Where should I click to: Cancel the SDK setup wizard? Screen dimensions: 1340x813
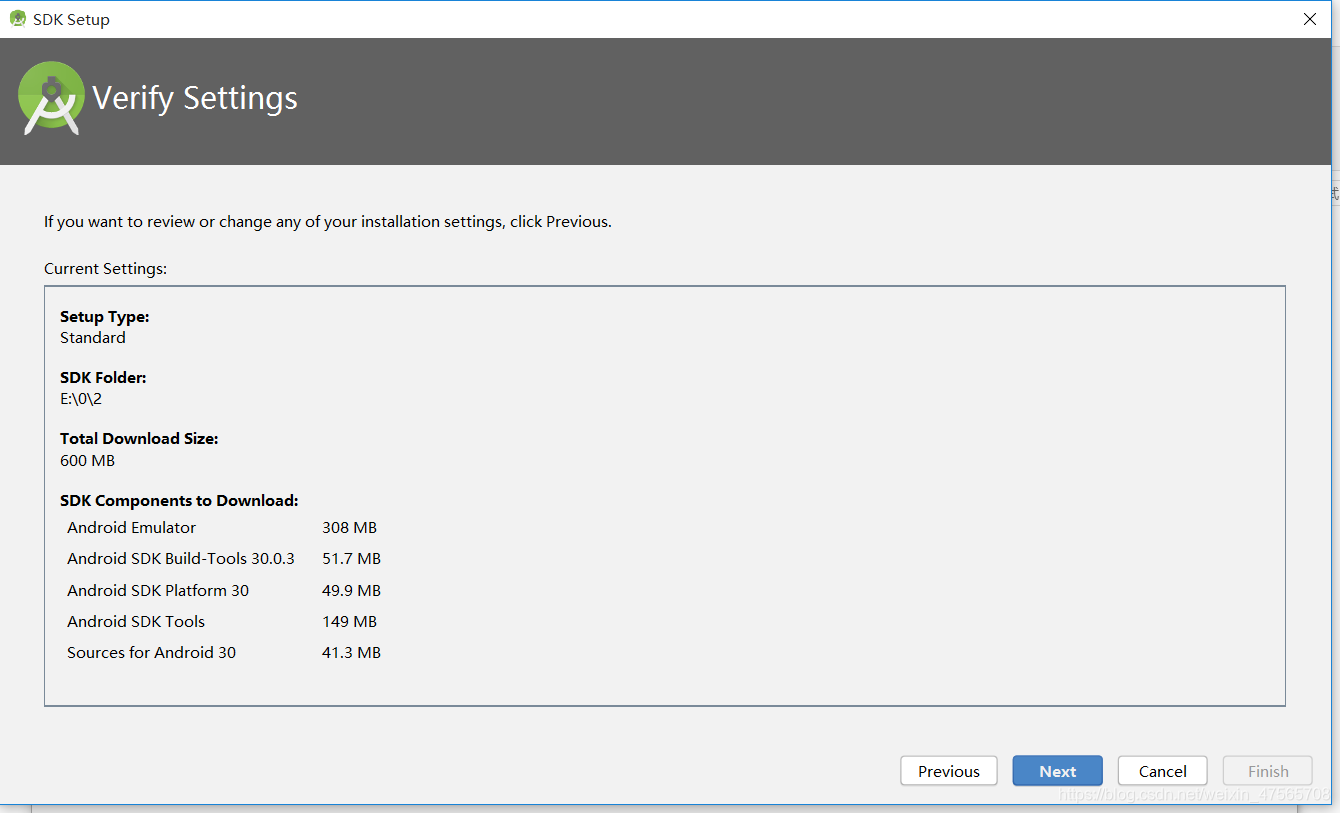[1162, 771]
